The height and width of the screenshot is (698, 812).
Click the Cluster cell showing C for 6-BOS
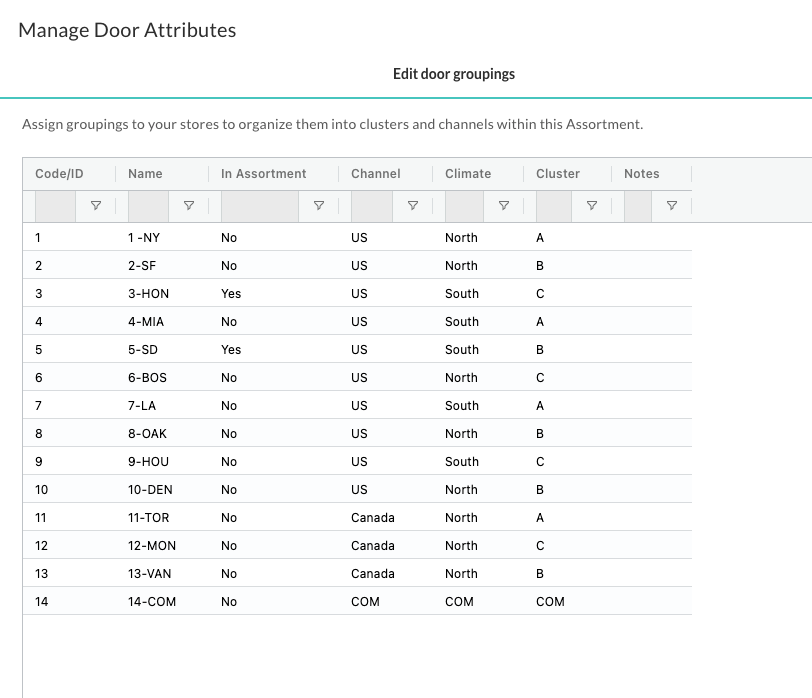point(539,377)
